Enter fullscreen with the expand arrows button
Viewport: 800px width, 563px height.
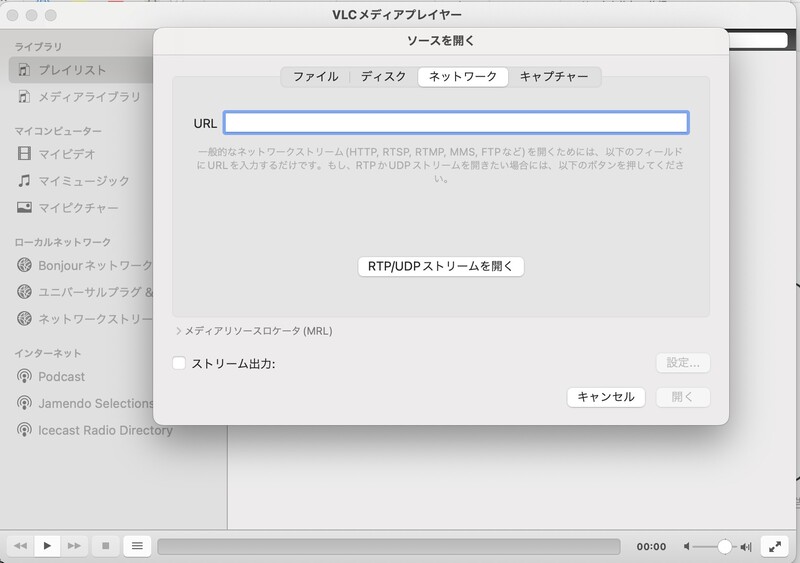(x=774, y=546)
